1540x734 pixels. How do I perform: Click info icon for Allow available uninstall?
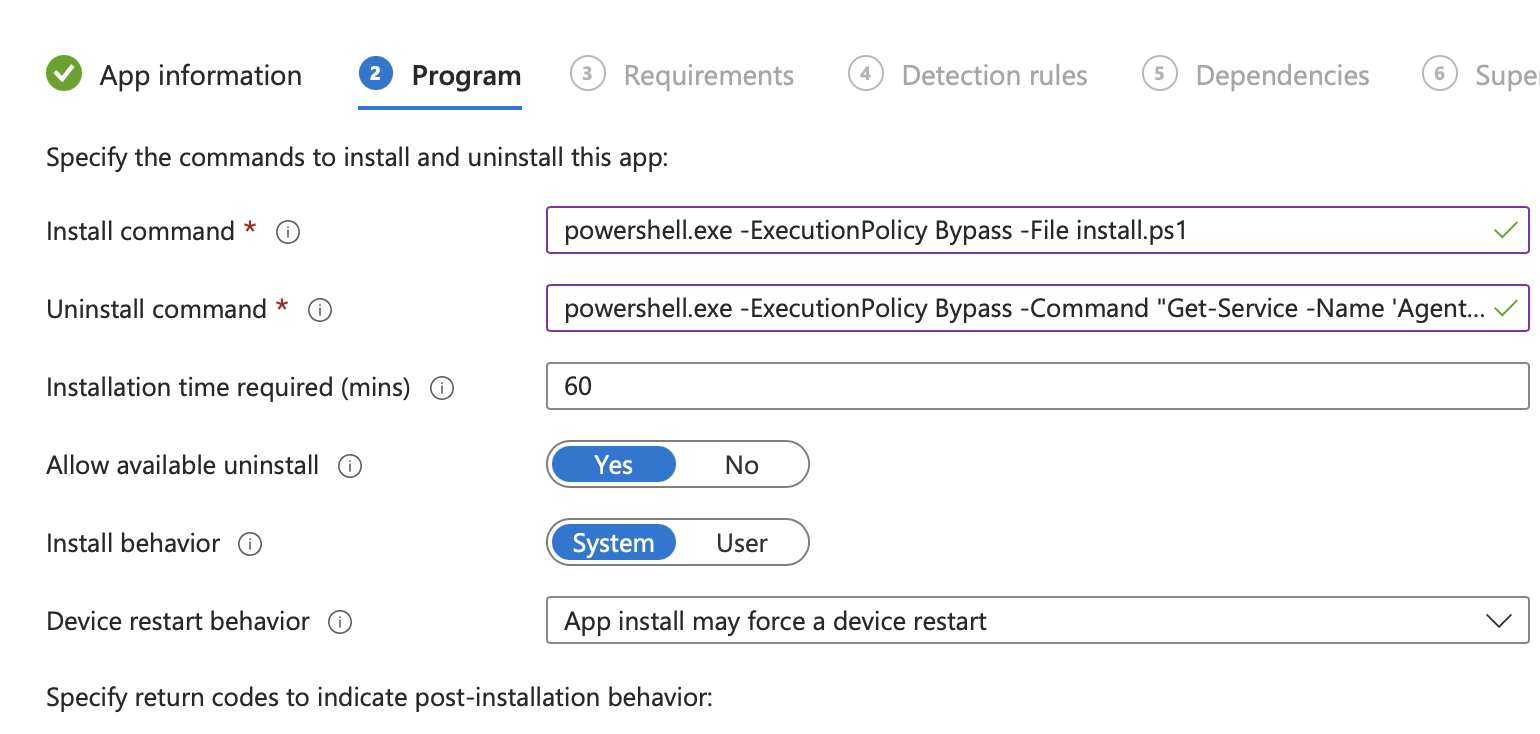[349, 466]
